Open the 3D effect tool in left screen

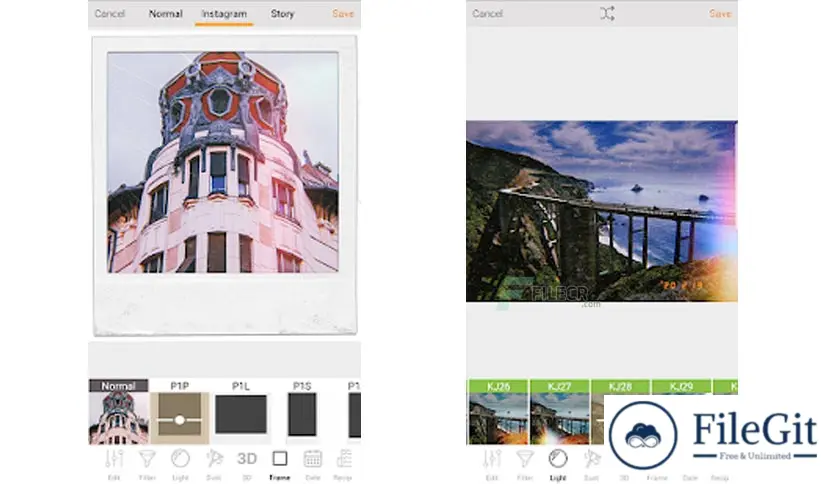click(x=247, y=464)
